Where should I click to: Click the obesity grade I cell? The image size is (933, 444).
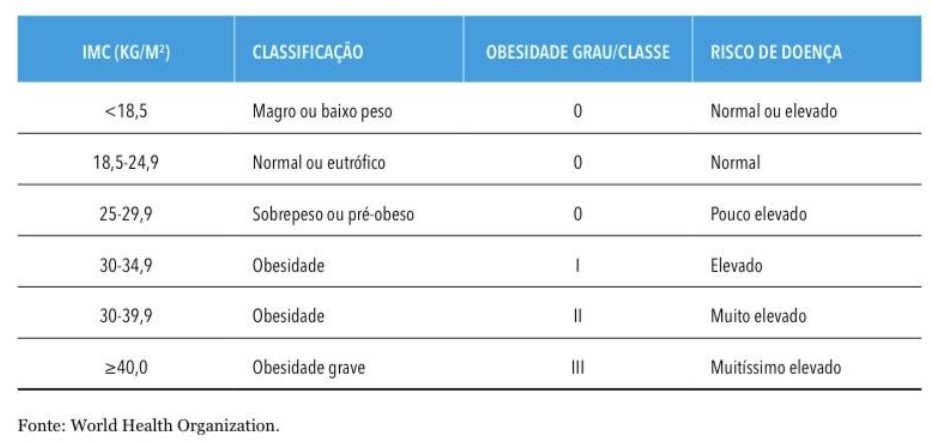tap(577, 265)
